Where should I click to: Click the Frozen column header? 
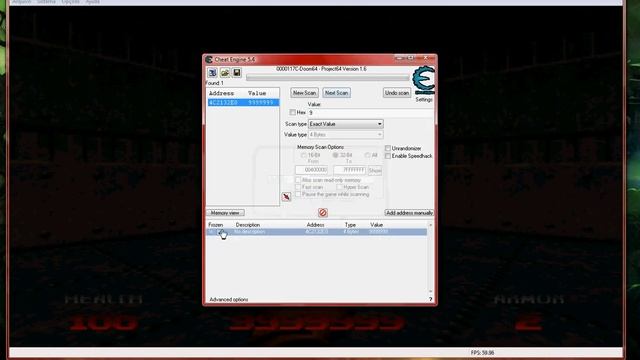(x=216, y=225)
